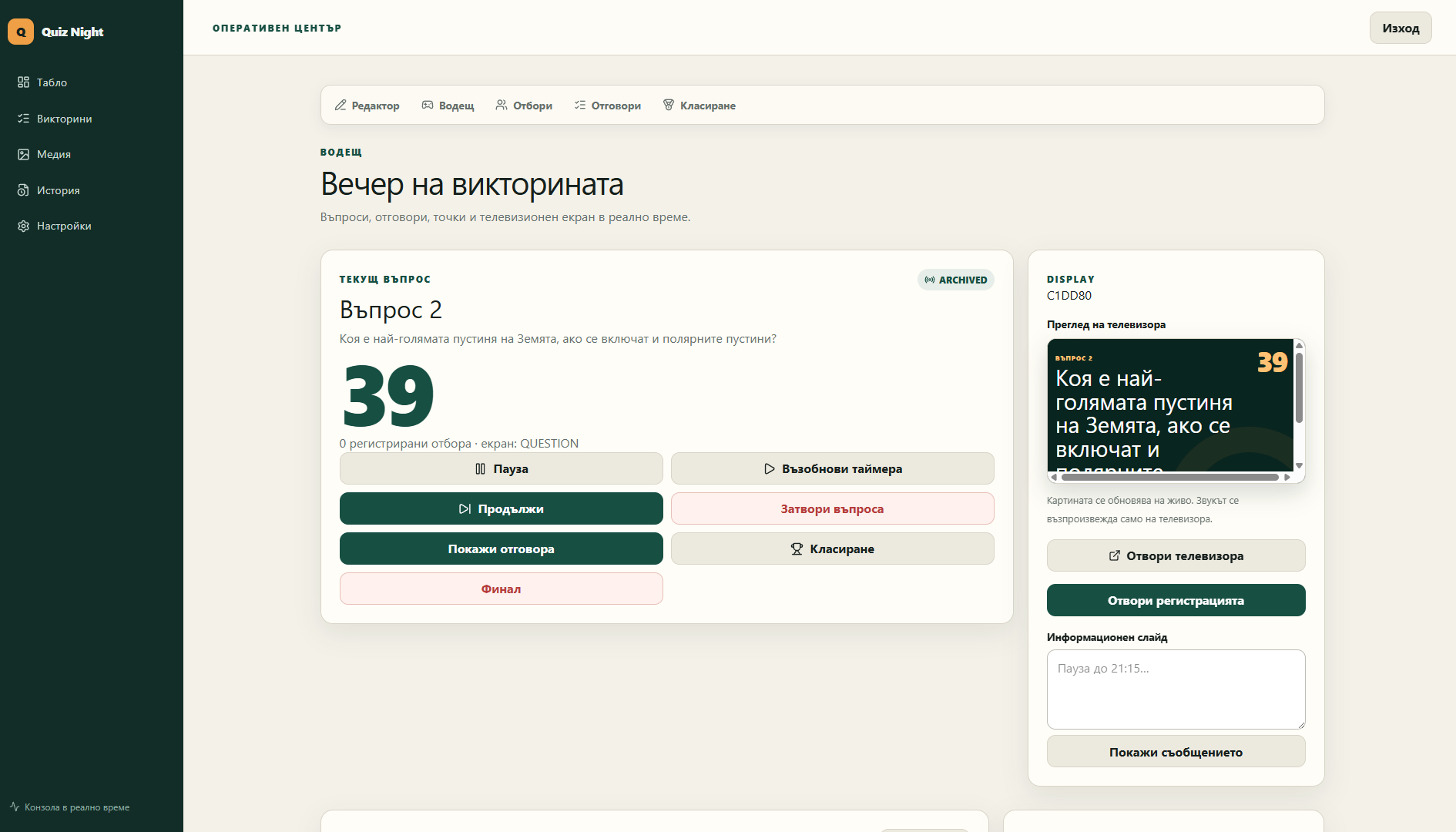
Task: Click the Викторини list icon in sidebar
Action: point(24,119)
